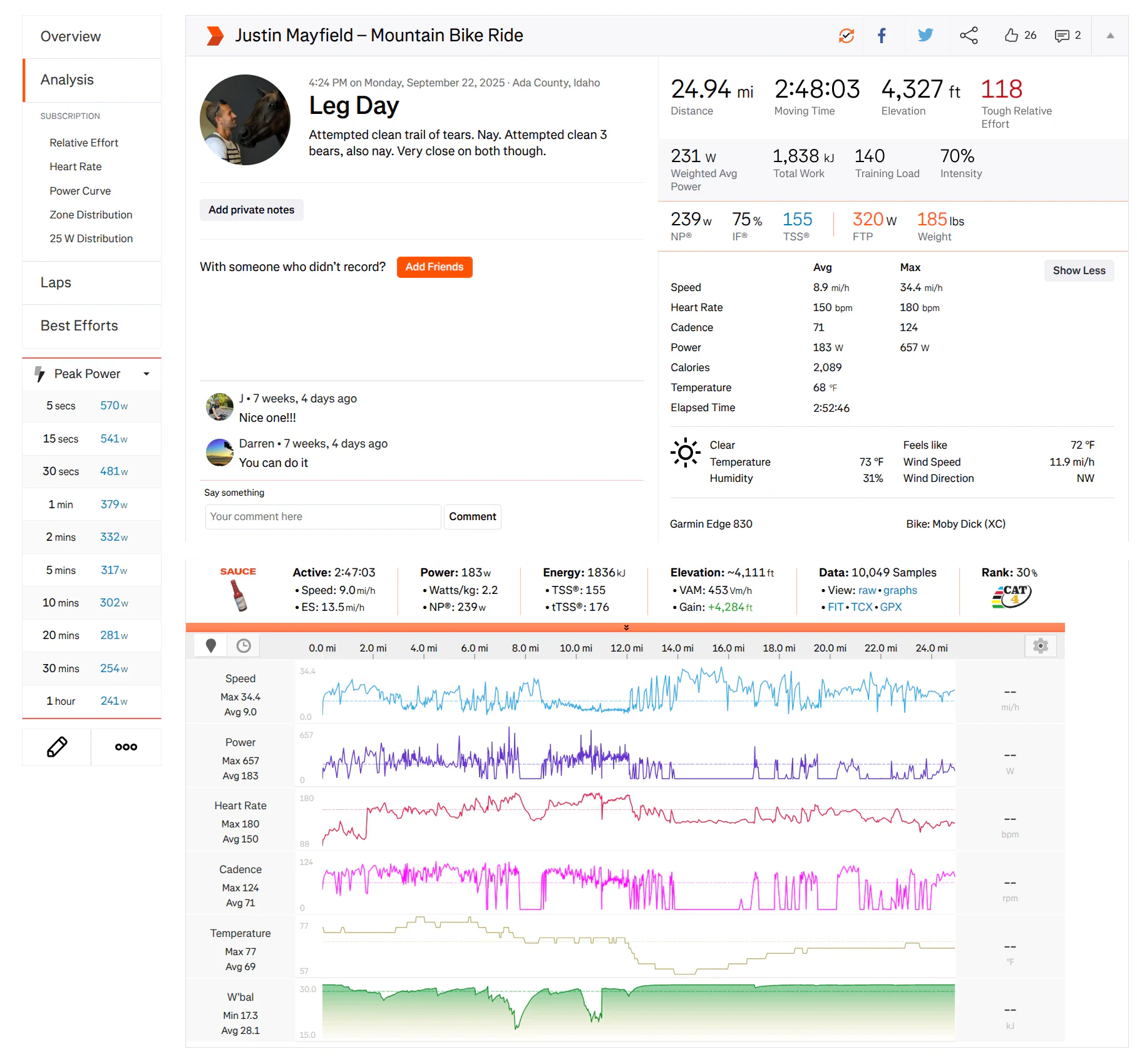Expand the Peak Power dropdown
1137x1064 pixels.
click(147, 374)
